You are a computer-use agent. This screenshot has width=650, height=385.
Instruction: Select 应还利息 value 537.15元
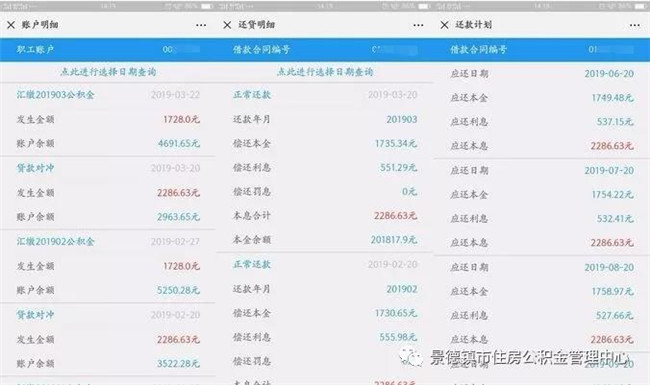tap(615, 121)
